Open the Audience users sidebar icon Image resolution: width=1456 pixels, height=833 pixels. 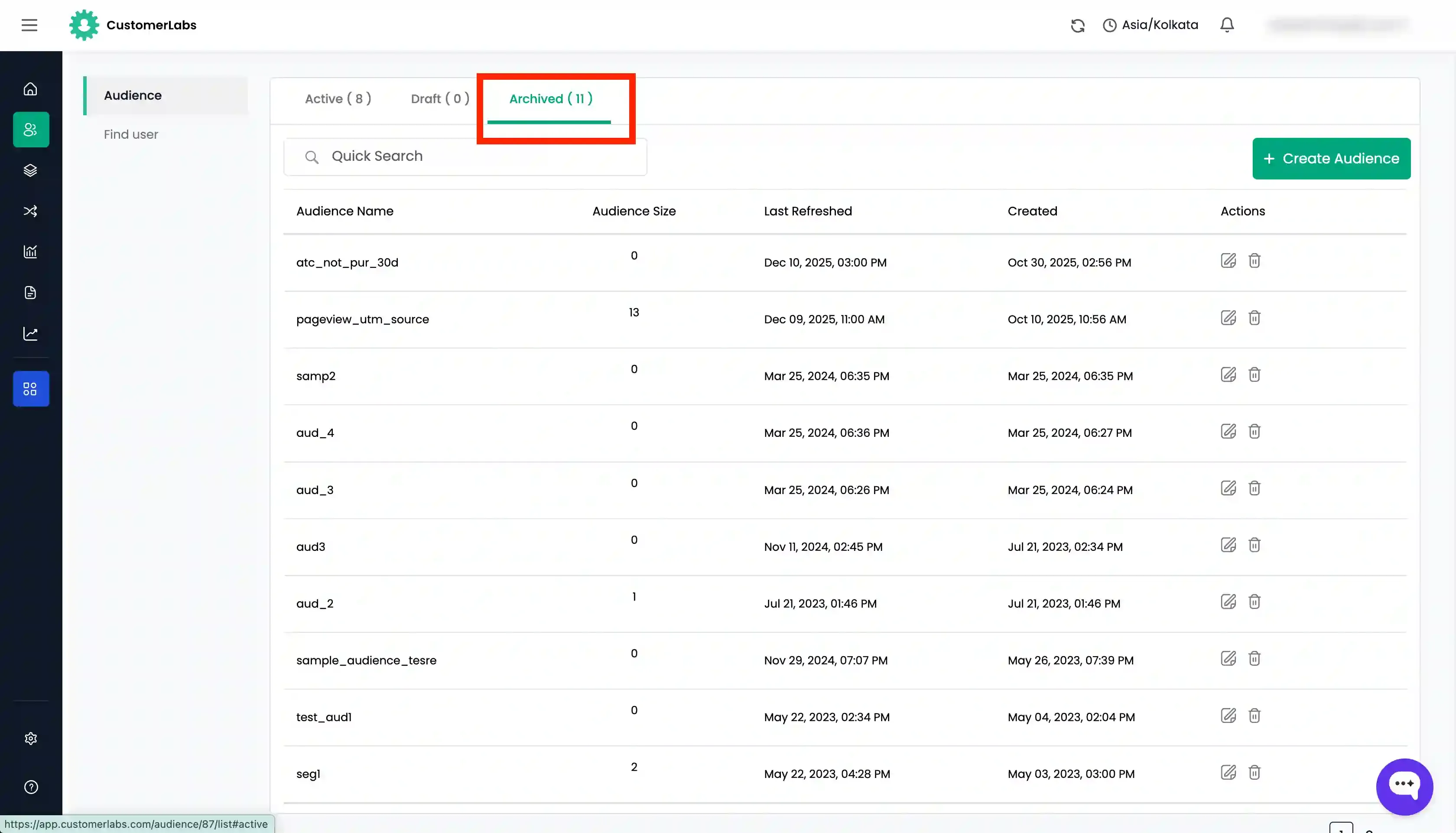click(x=31, y=130)
